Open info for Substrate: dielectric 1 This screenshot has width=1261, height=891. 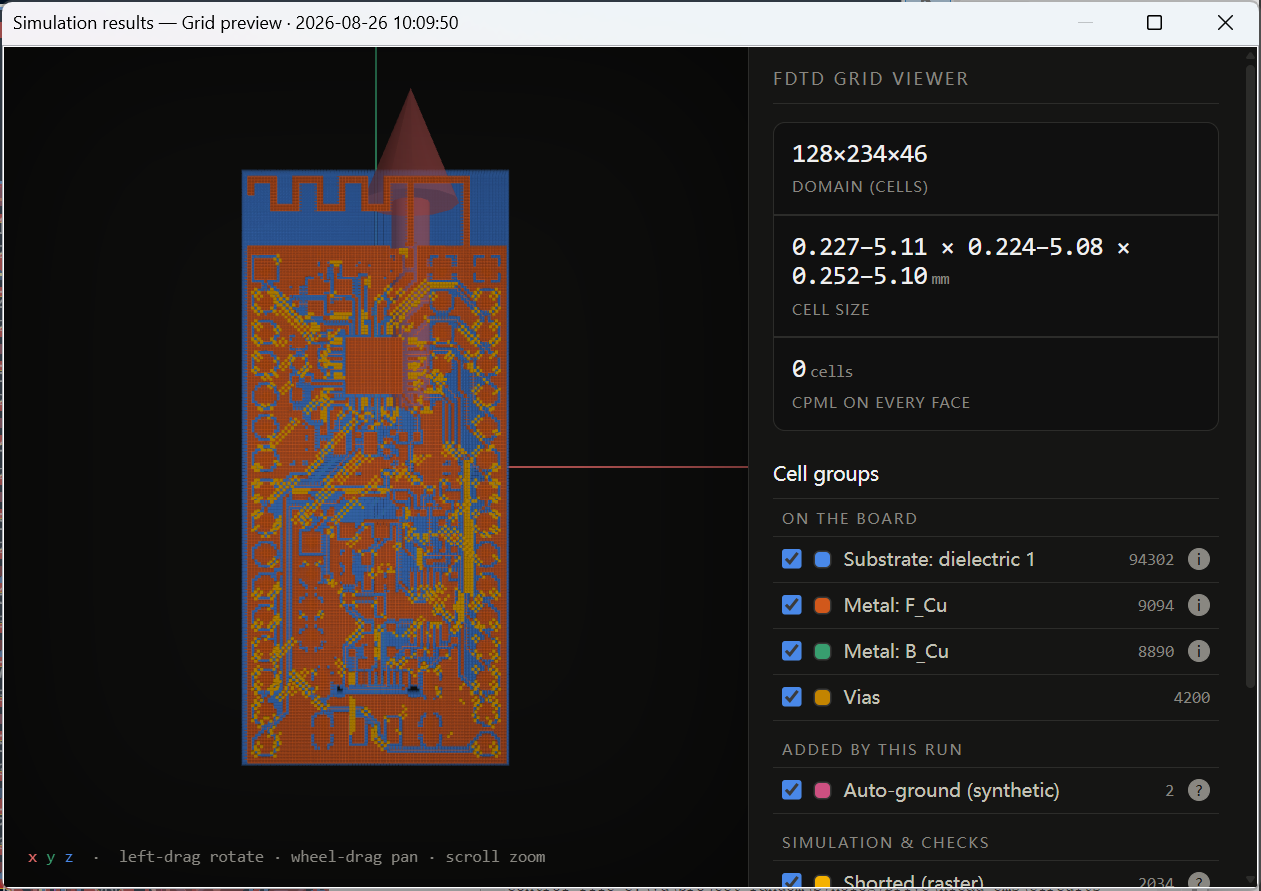point(1198,559)
